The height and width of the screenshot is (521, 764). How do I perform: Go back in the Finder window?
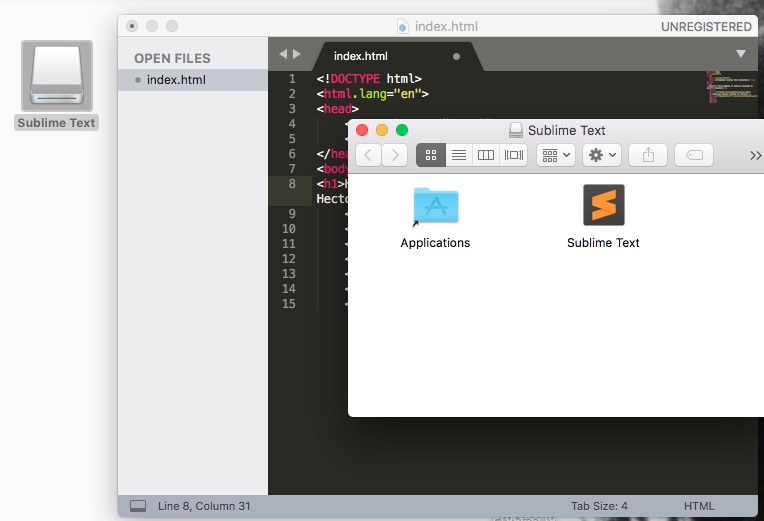368,155
